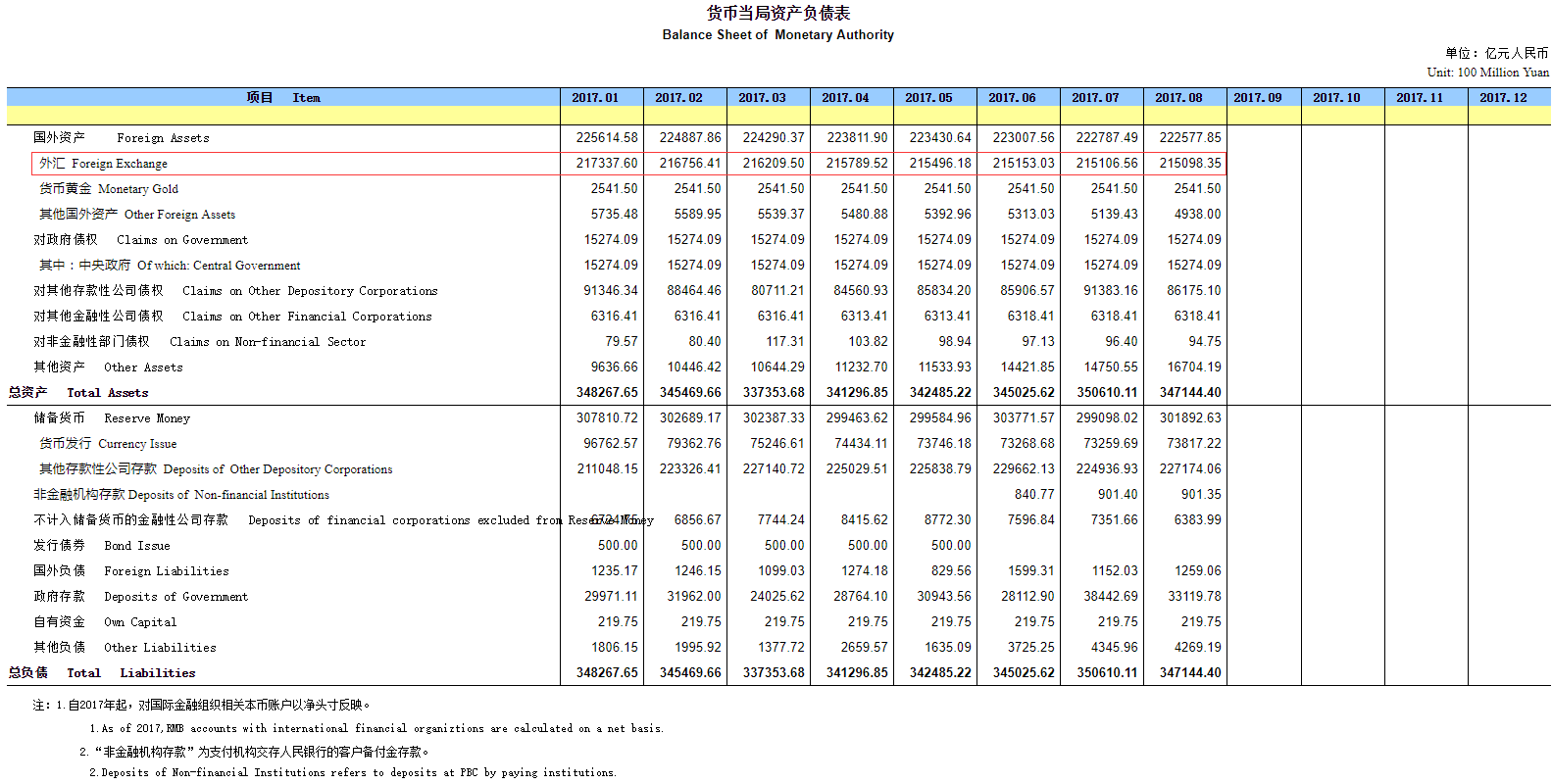Click the Bond Issue row label
Image resolution: width=1552 pixels, height=784 pixels.
102,546
